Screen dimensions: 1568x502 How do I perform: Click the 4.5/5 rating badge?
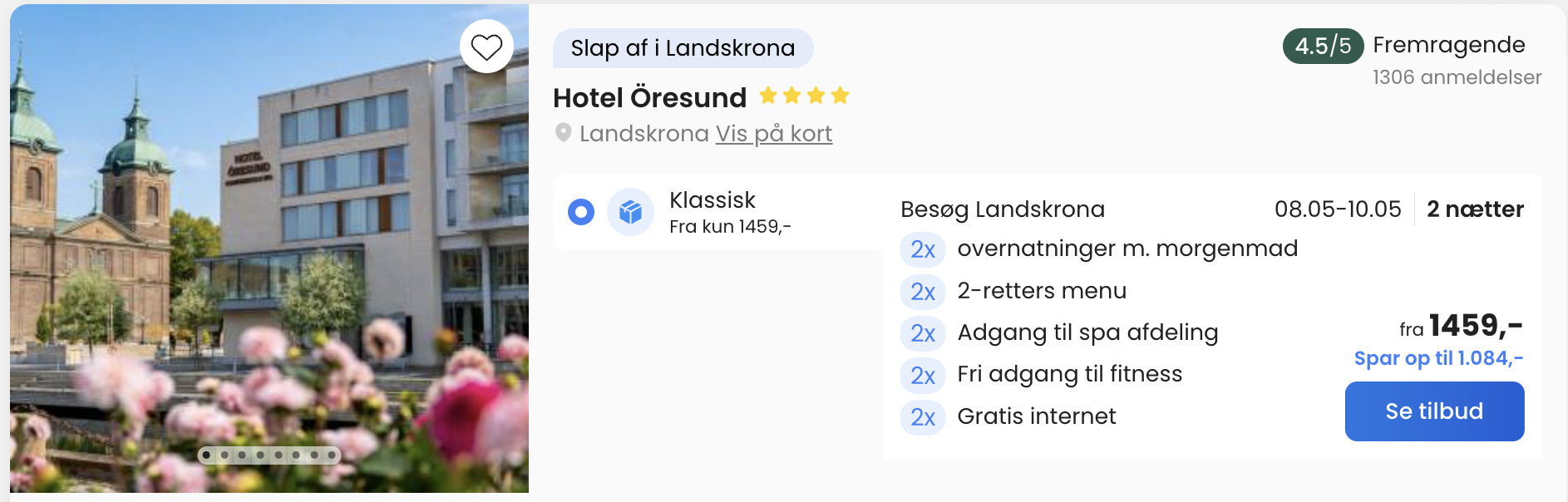coord(1322,46)
